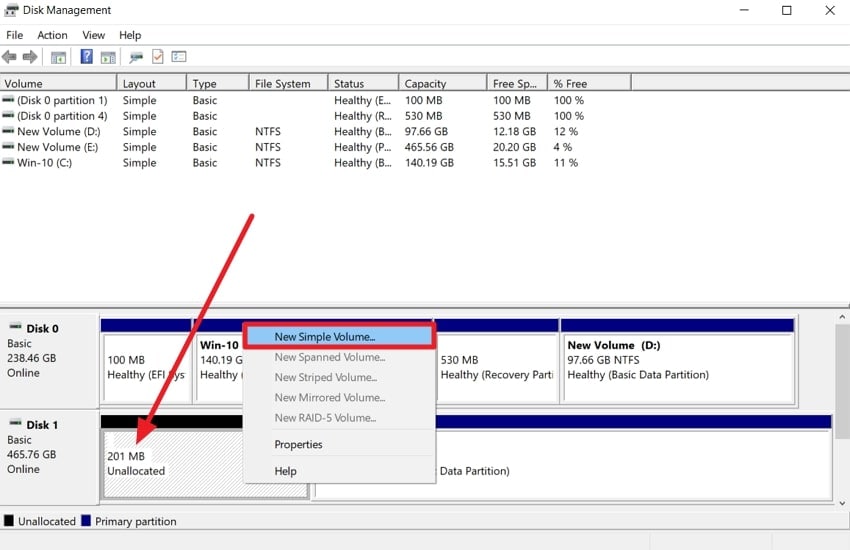Click the Disk 1 disk icon in the graphical view

coord(15,423)
